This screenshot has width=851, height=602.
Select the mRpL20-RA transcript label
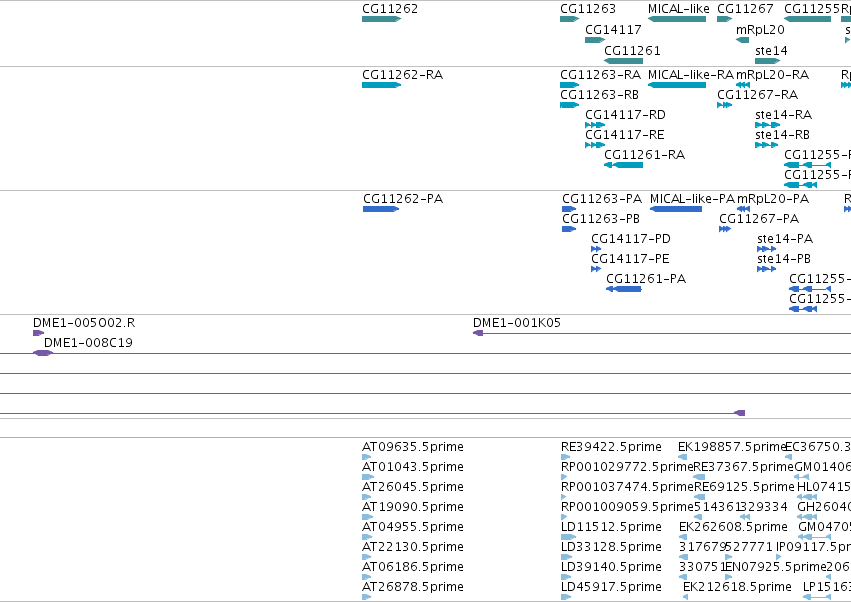tap(772, 75)
